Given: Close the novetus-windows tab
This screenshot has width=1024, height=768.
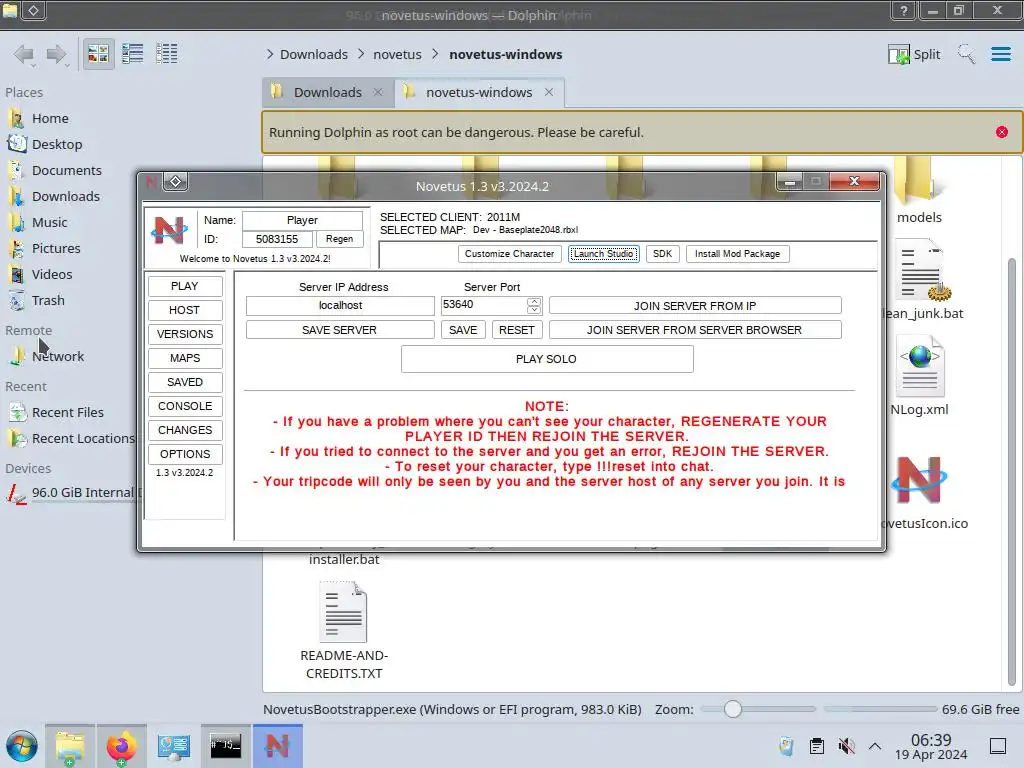Looking at the screenshot, I should click(x=549, y=92).
